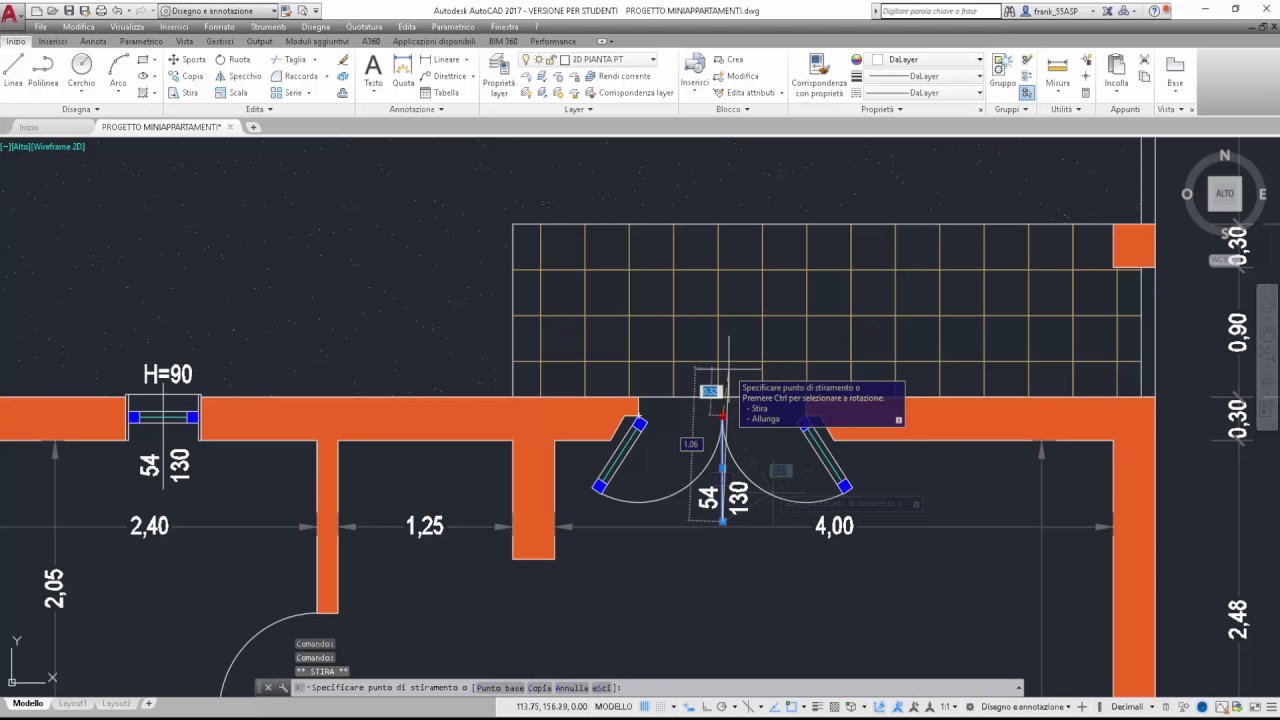The width and height of the screenshot is (1280, 720).
Task: Toggle group selection on/off button
Action: [x=1027, y=93]
